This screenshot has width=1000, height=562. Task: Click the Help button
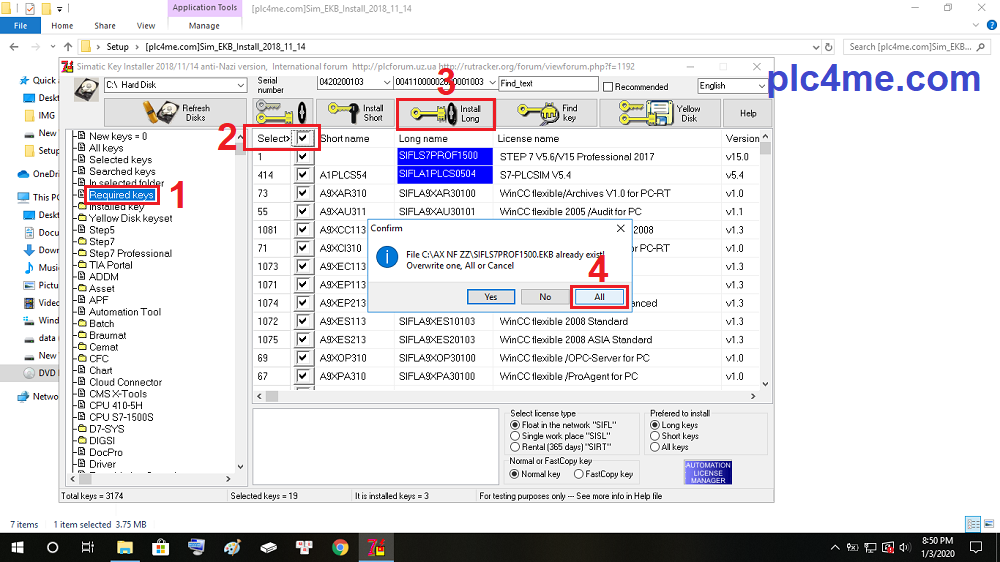(747, 113)
